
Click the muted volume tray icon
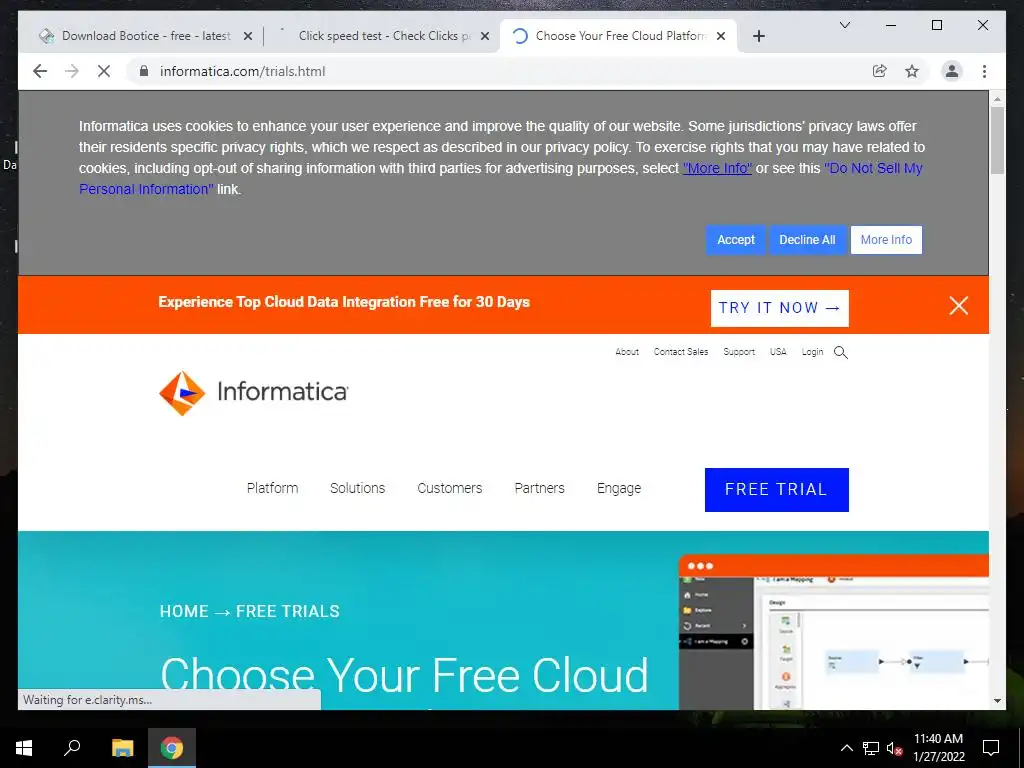tap(894, 748)
